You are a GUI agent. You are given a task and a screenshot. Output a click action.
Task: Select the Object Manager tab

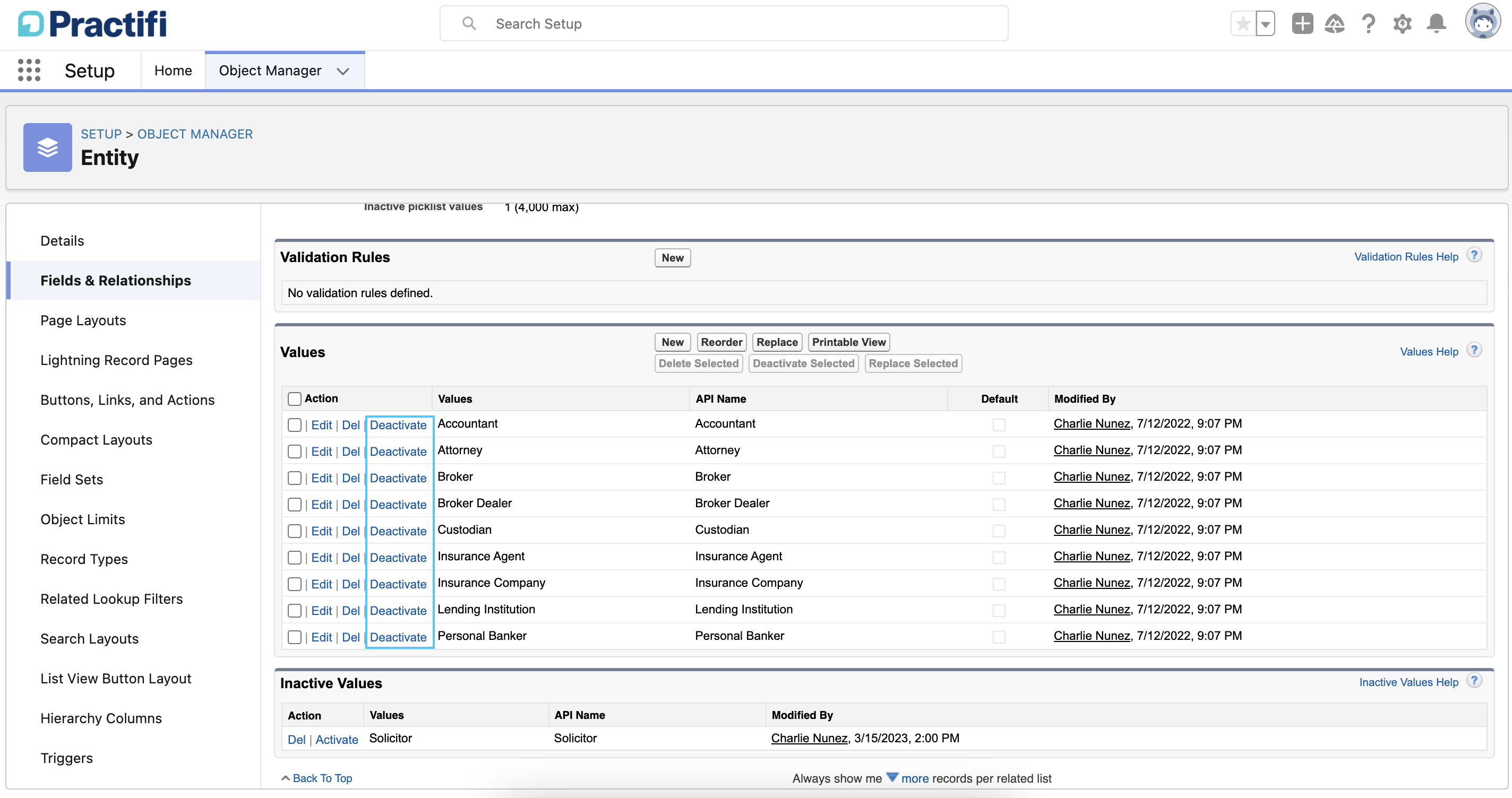tap(270, 71)
